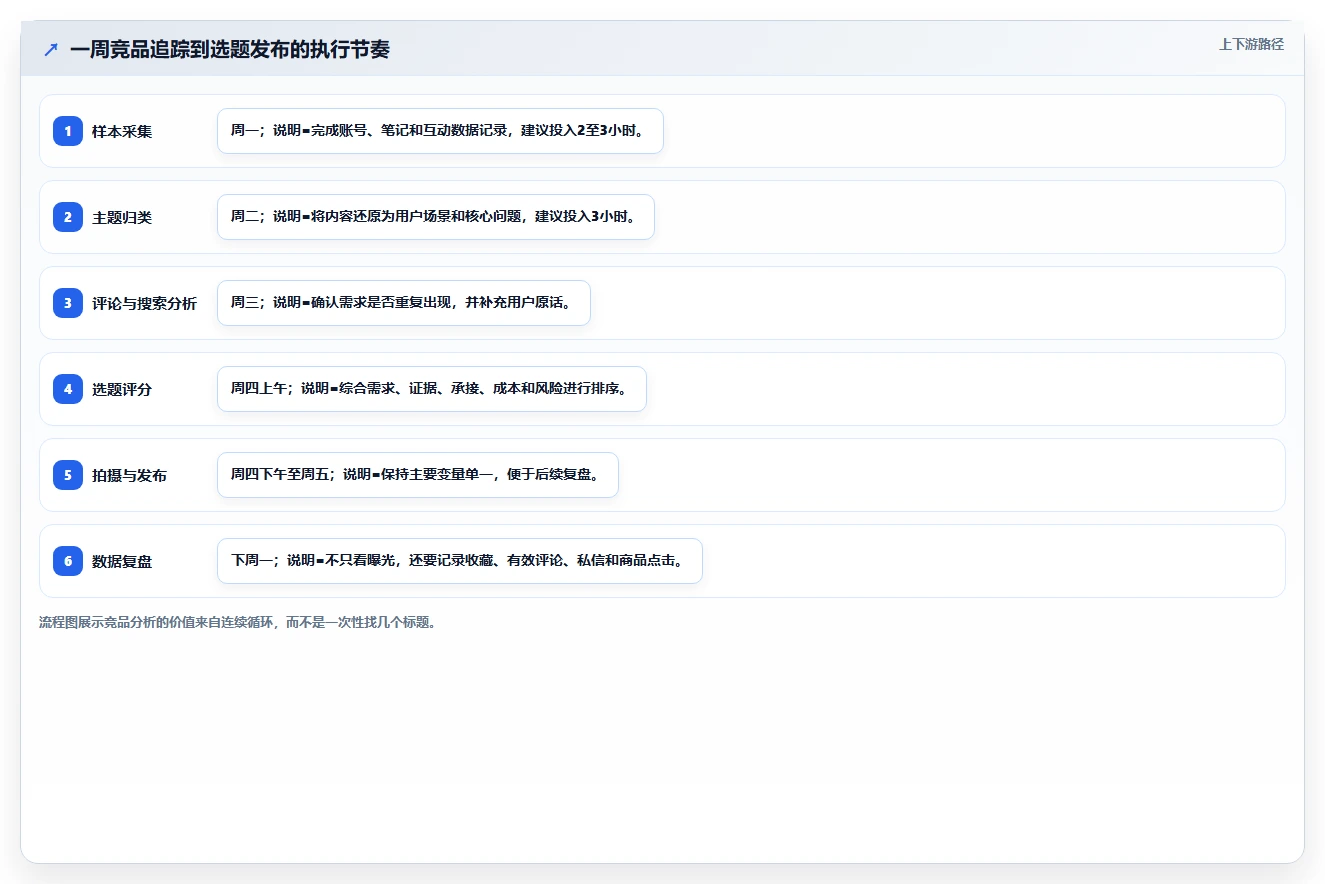Select the 主题归类 step label
The width and height of the screenshot is (1325, 884).
coord(122,217)
